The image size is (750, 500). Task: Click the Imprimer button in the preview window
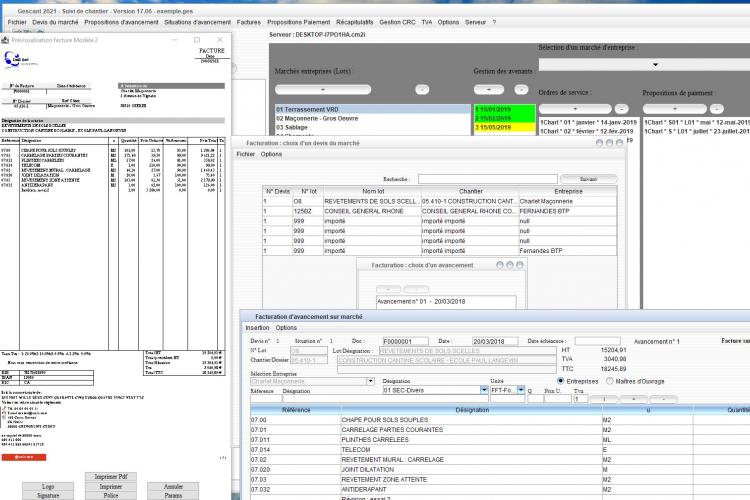point(111,486)
